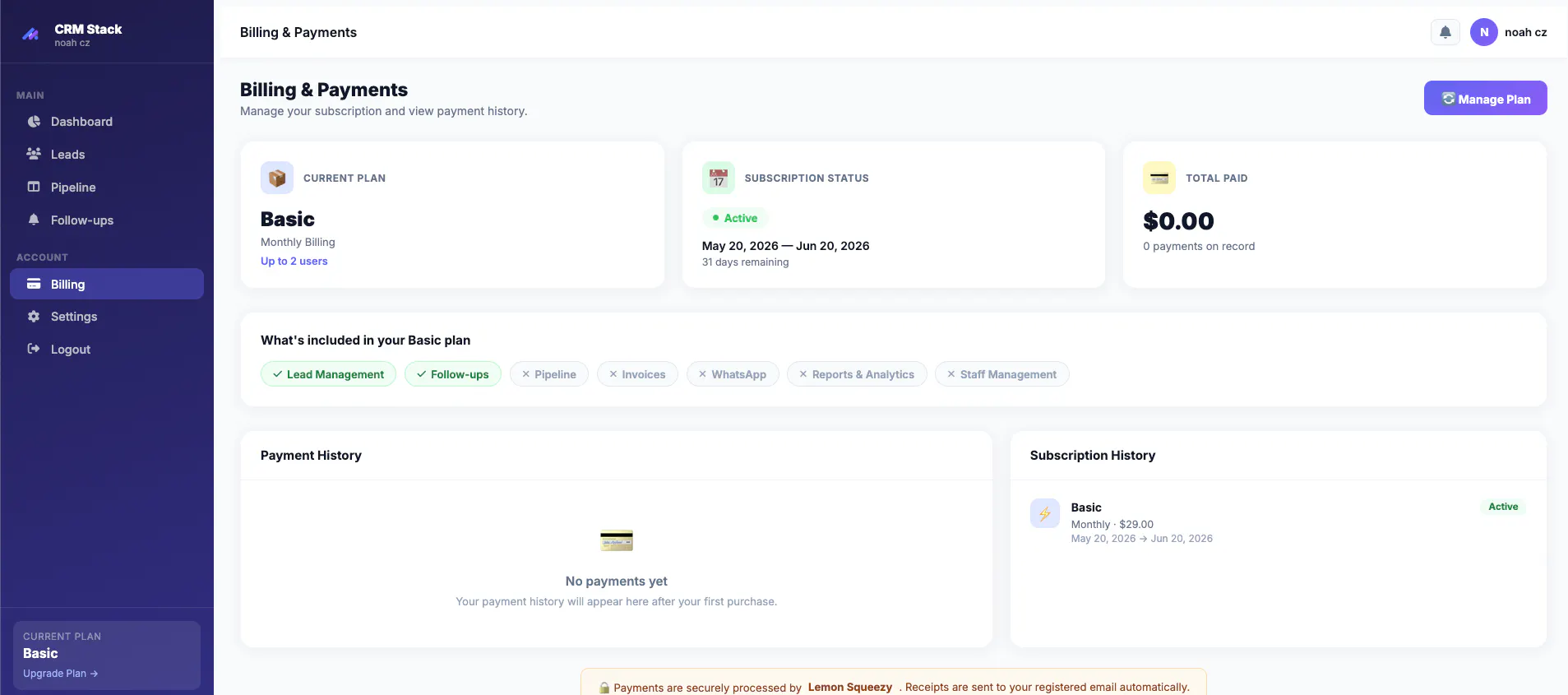The width and height of the screenshot is (1568, 695).
Task: Click the lightning bolt icon beside Basic subscription
Action: (1045, 513)
